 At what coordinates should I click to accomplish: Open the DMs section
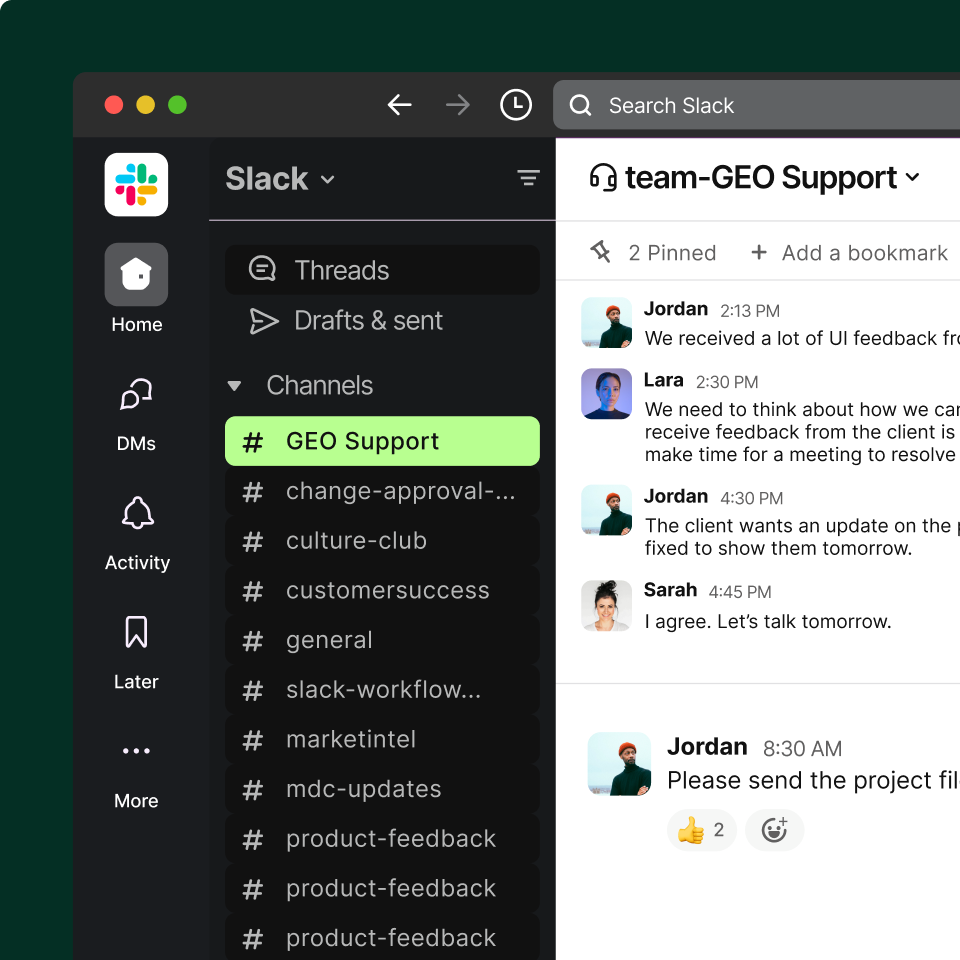pyautogui.click(x=136, y=414)
